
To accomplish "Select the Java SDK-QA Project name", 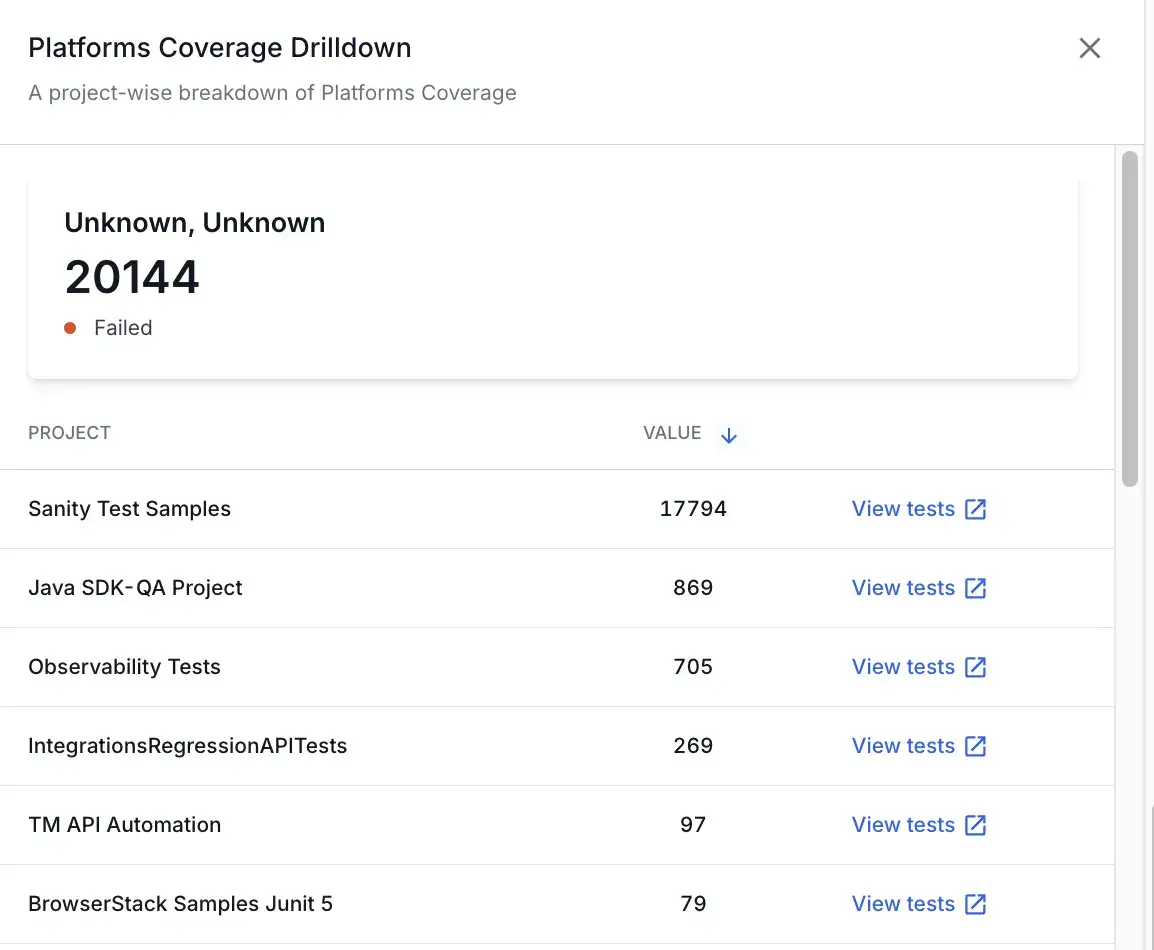I will pyautogui.click(x=135, y=588).
